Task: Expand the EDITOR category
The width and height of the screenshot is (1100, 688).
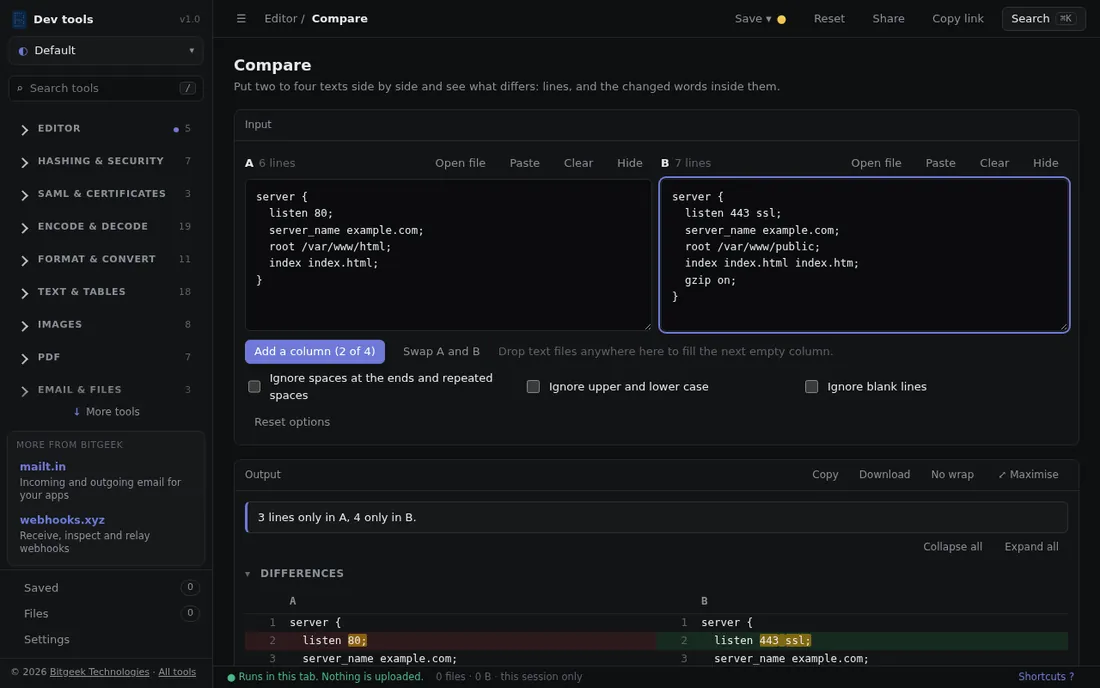Action: pyautogui.click(x=106, y=129)
